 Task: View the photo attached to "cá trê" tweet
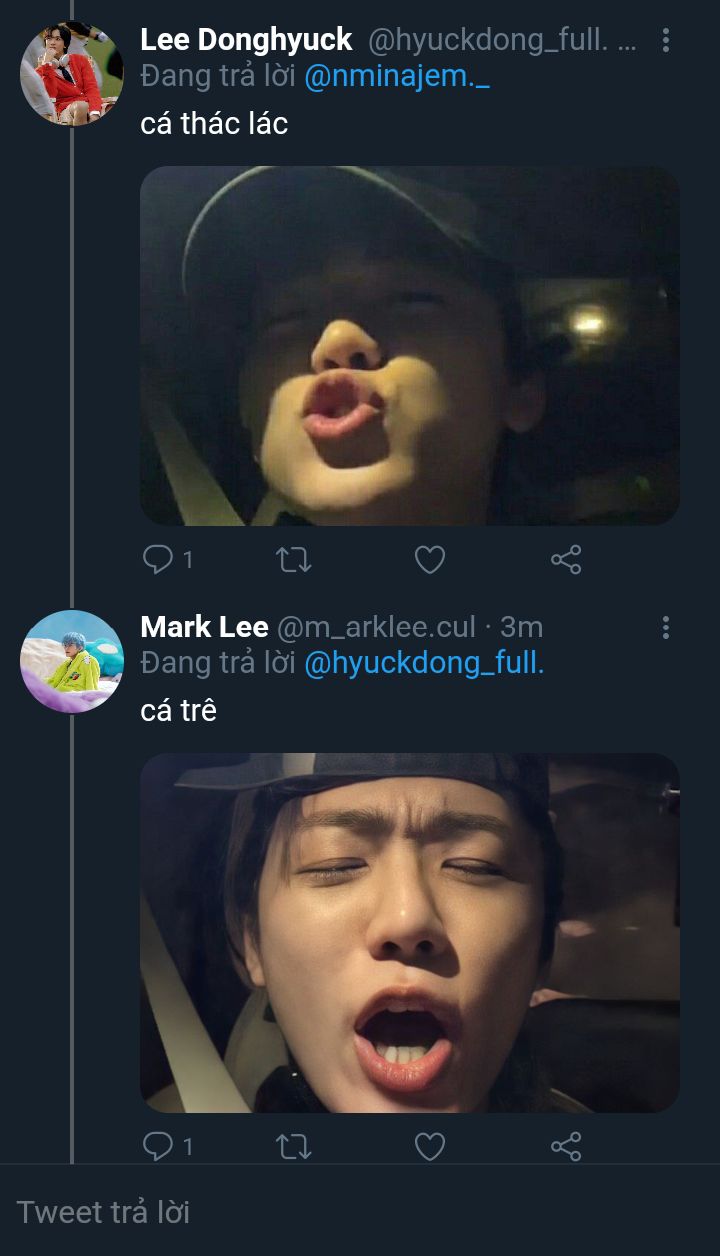point(409,932)
